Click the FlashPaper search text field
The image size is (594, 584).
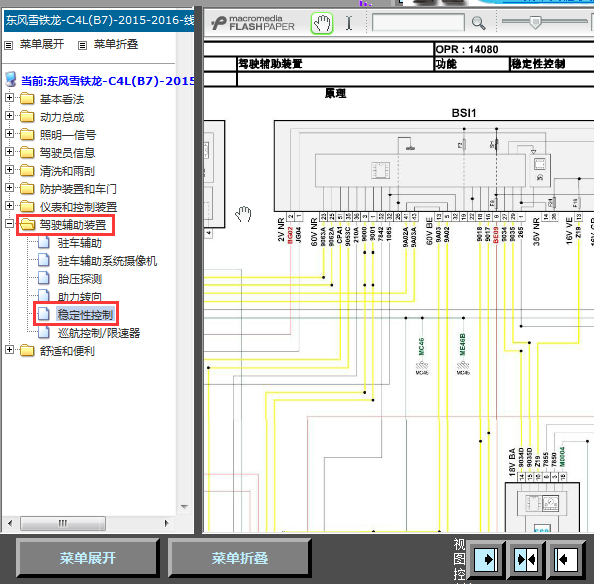pyautogui.click(x=418, y=23)
